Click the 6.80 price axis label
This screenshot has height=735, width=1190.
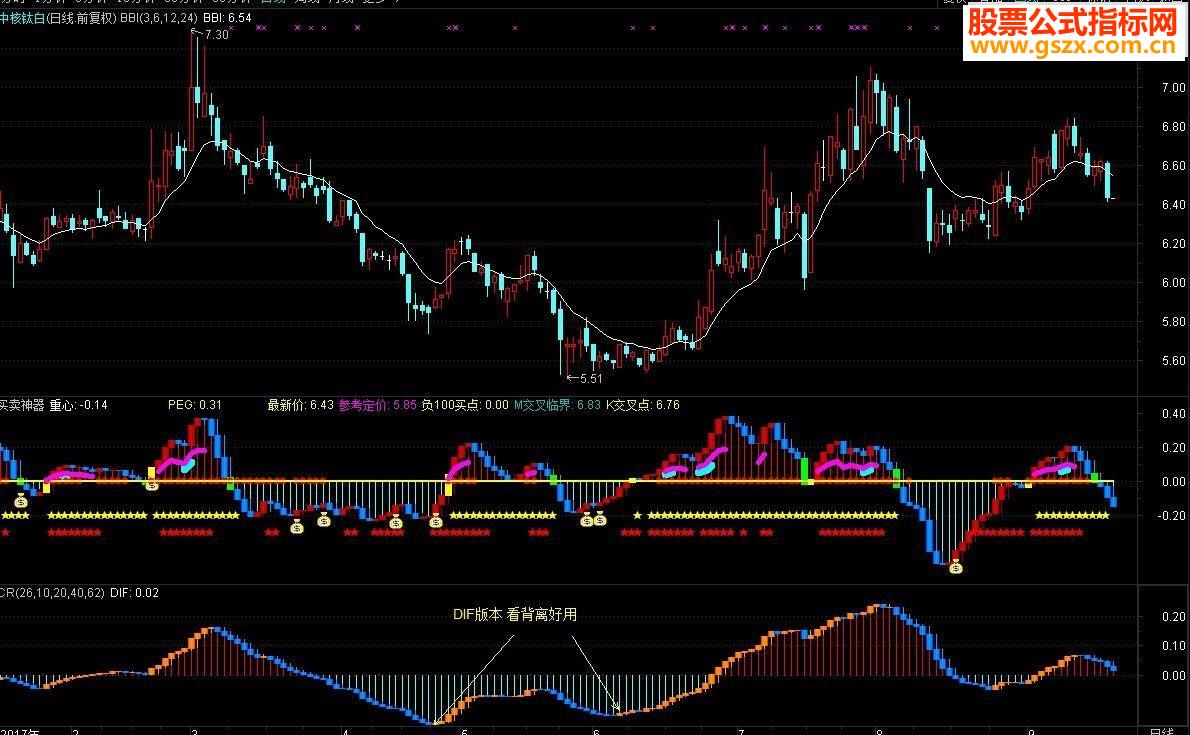click(1173, 127)
